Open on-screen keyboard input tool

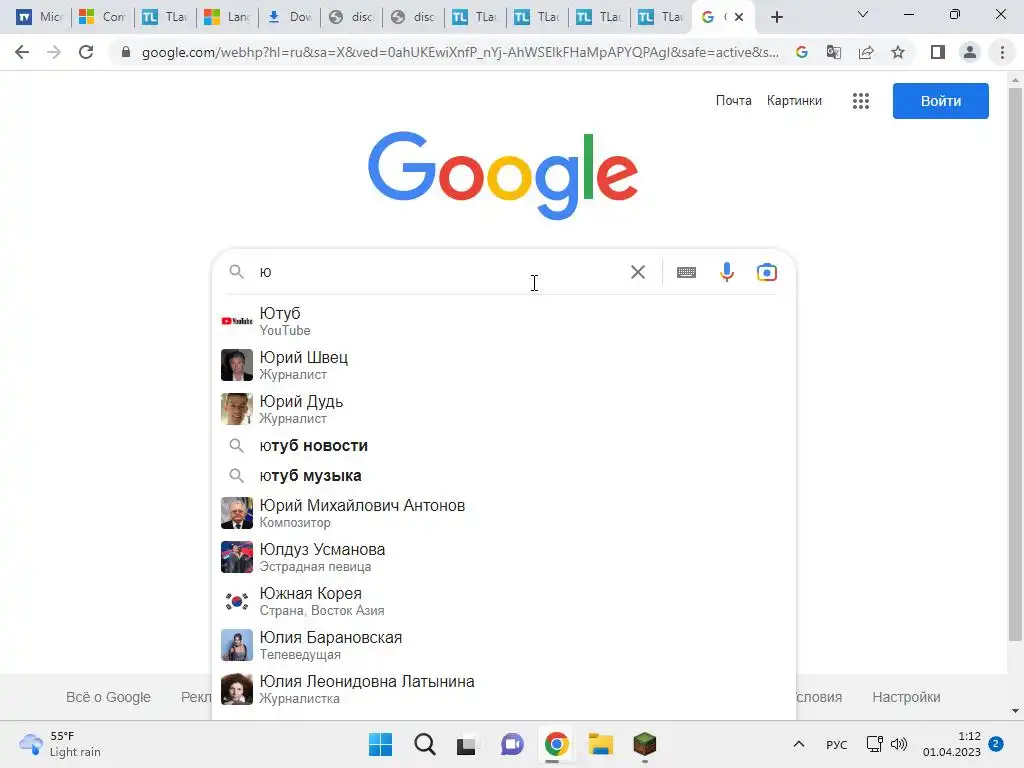686,272
